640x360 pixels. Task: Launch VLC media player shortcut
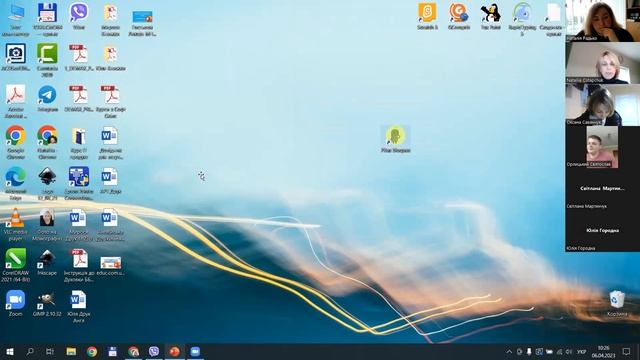pyautogui.click(x=16, y=224)
